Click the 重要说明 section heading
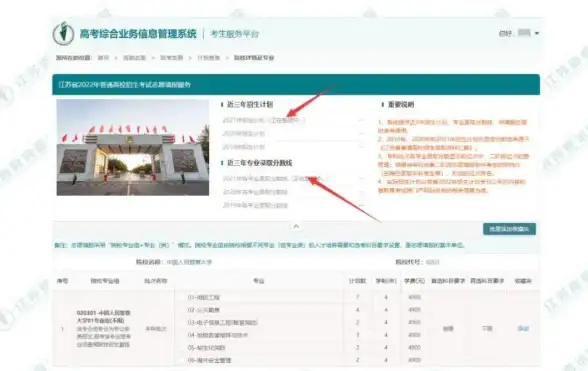Screen dimensions: 588x371 pos(400,105)
